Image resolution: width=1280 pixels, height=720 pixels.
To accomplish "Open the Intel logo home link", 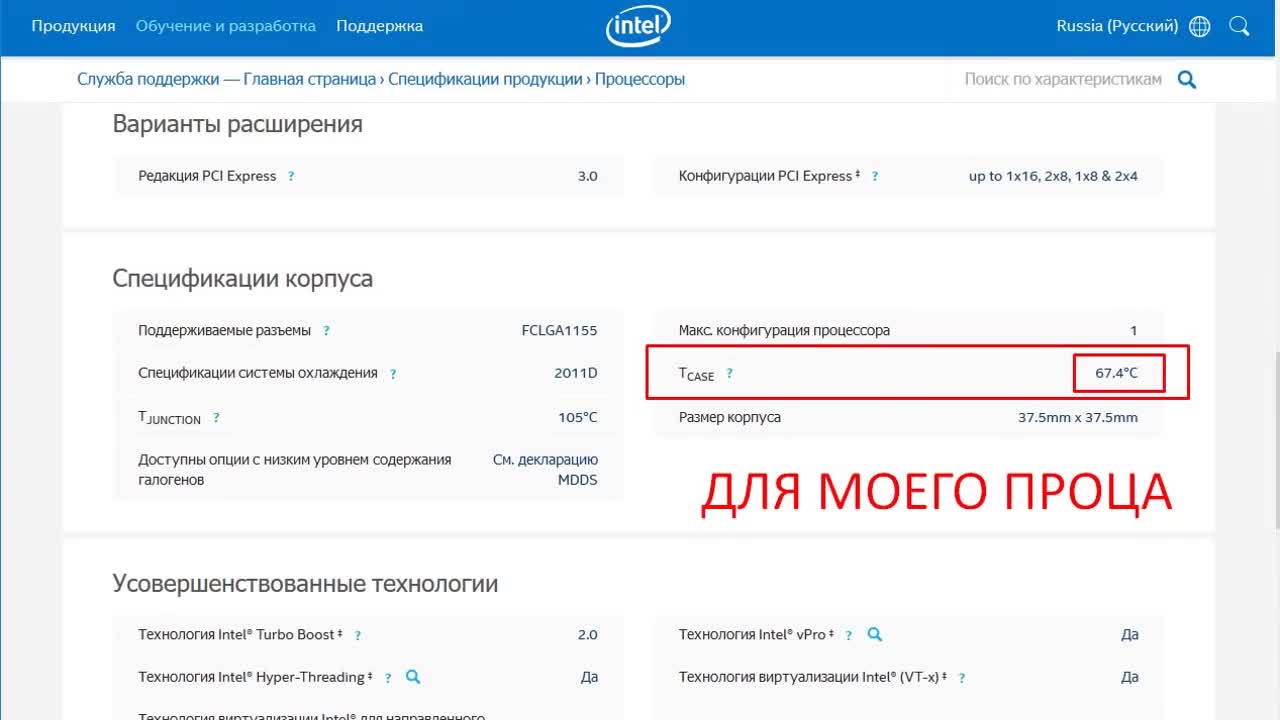I will click(x=638, y=26).
